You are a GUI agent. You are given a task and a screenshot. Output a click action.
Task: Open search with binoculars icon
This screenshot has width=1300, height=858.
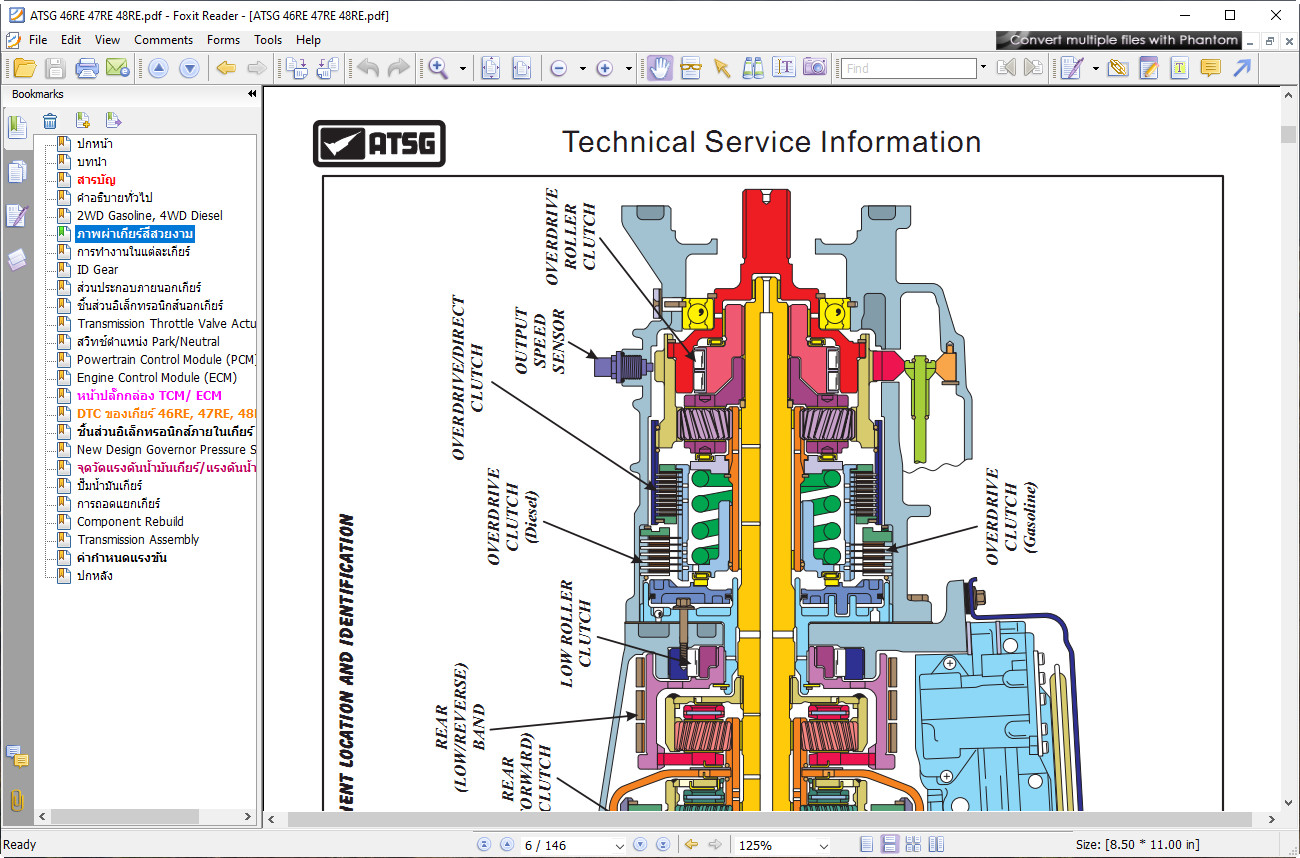coord(753,68)
